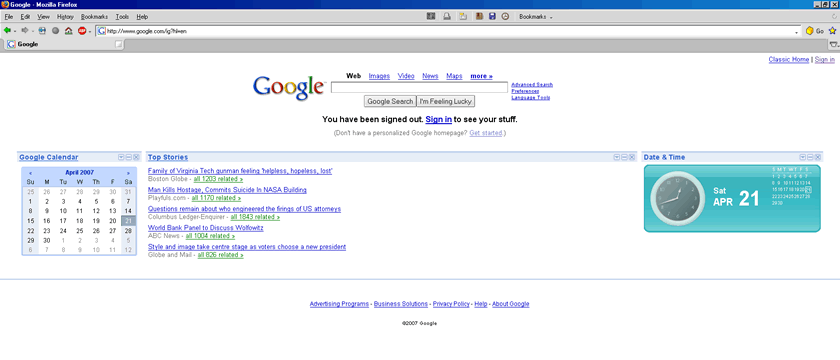
Task: Click the red Adblock Plus icon
Action: pos(82,31)
